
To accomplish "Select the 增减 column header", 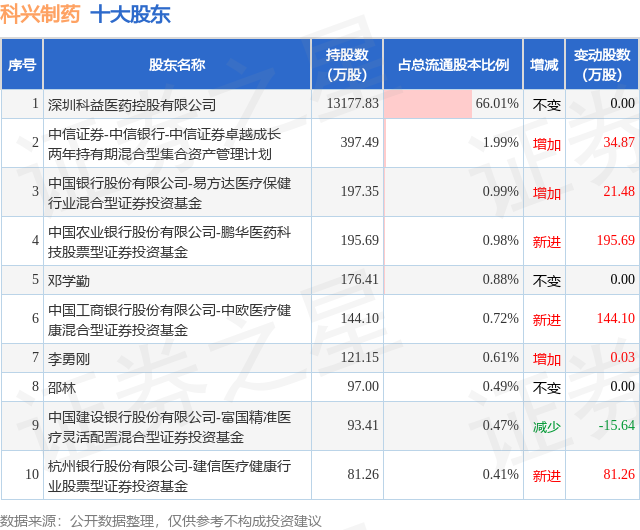I will pos(544,65).
